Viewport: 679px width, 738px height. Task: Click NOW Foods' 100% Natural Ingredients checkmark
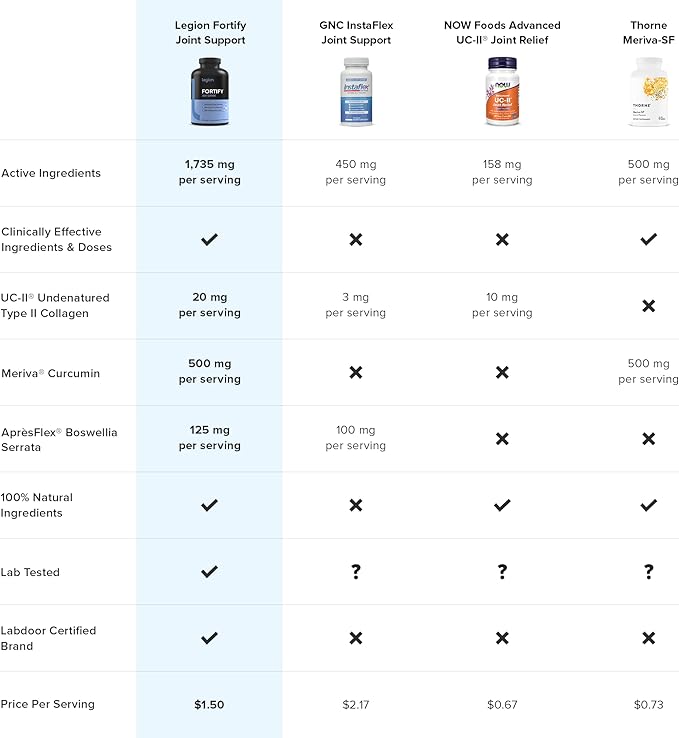pyautogui.click(x=503, y=505)
